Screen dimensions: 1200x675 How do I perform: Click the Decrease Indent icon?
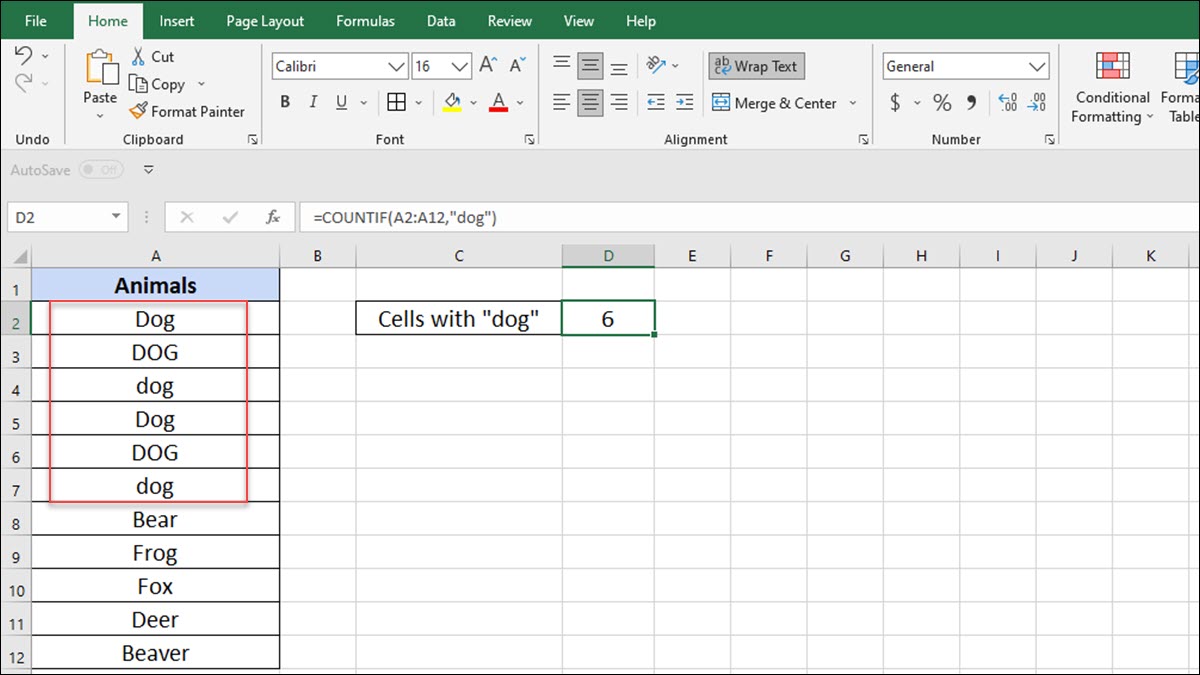point(656,102)
